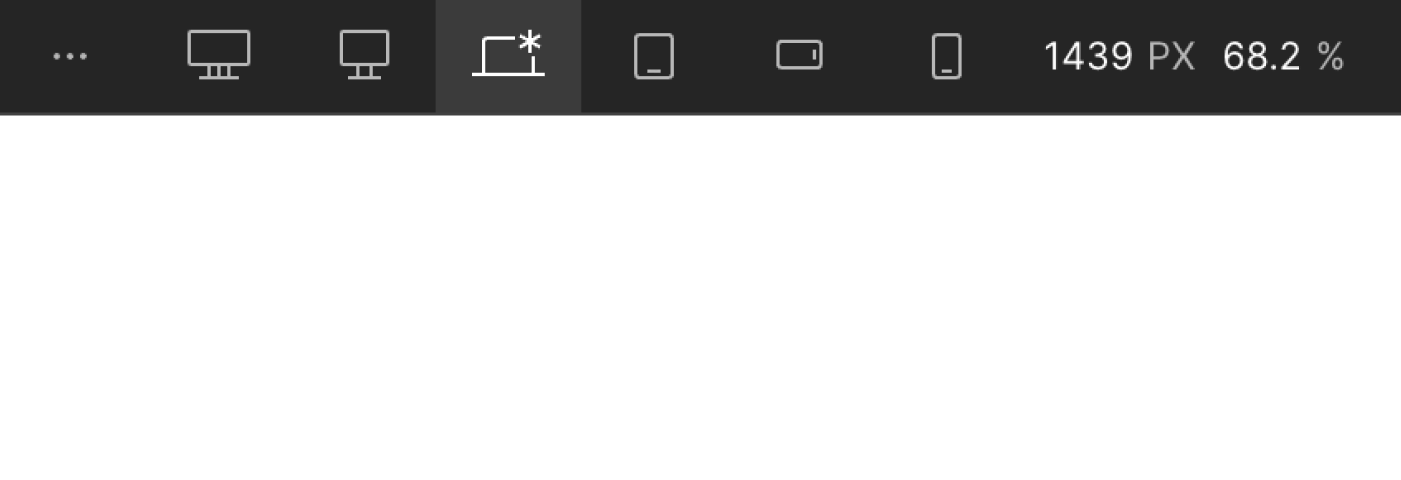Switch to the tablet breakpoint
The image size is (1401, 480).
(654, 56)
